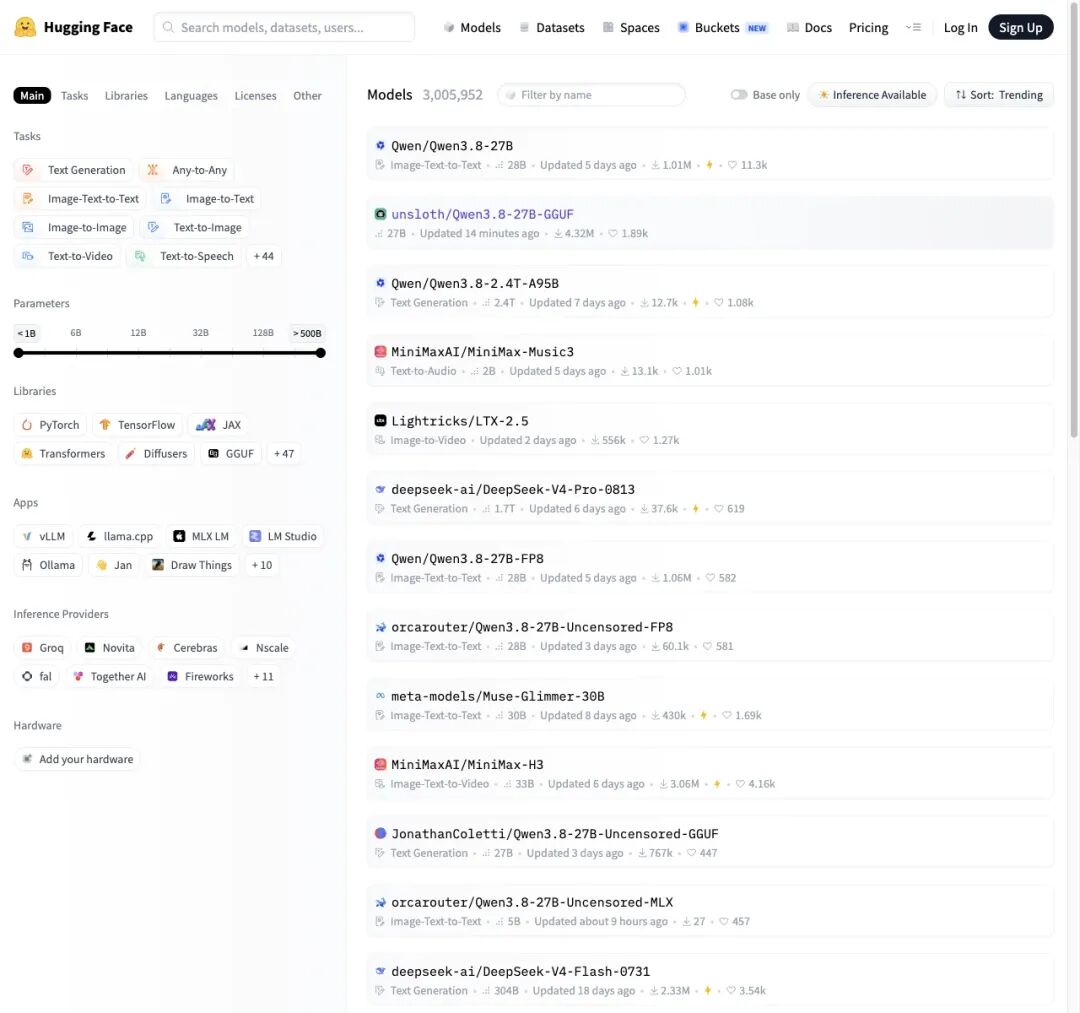
Task: Switch to the Tasks filter tab
Action: (74, 96)
